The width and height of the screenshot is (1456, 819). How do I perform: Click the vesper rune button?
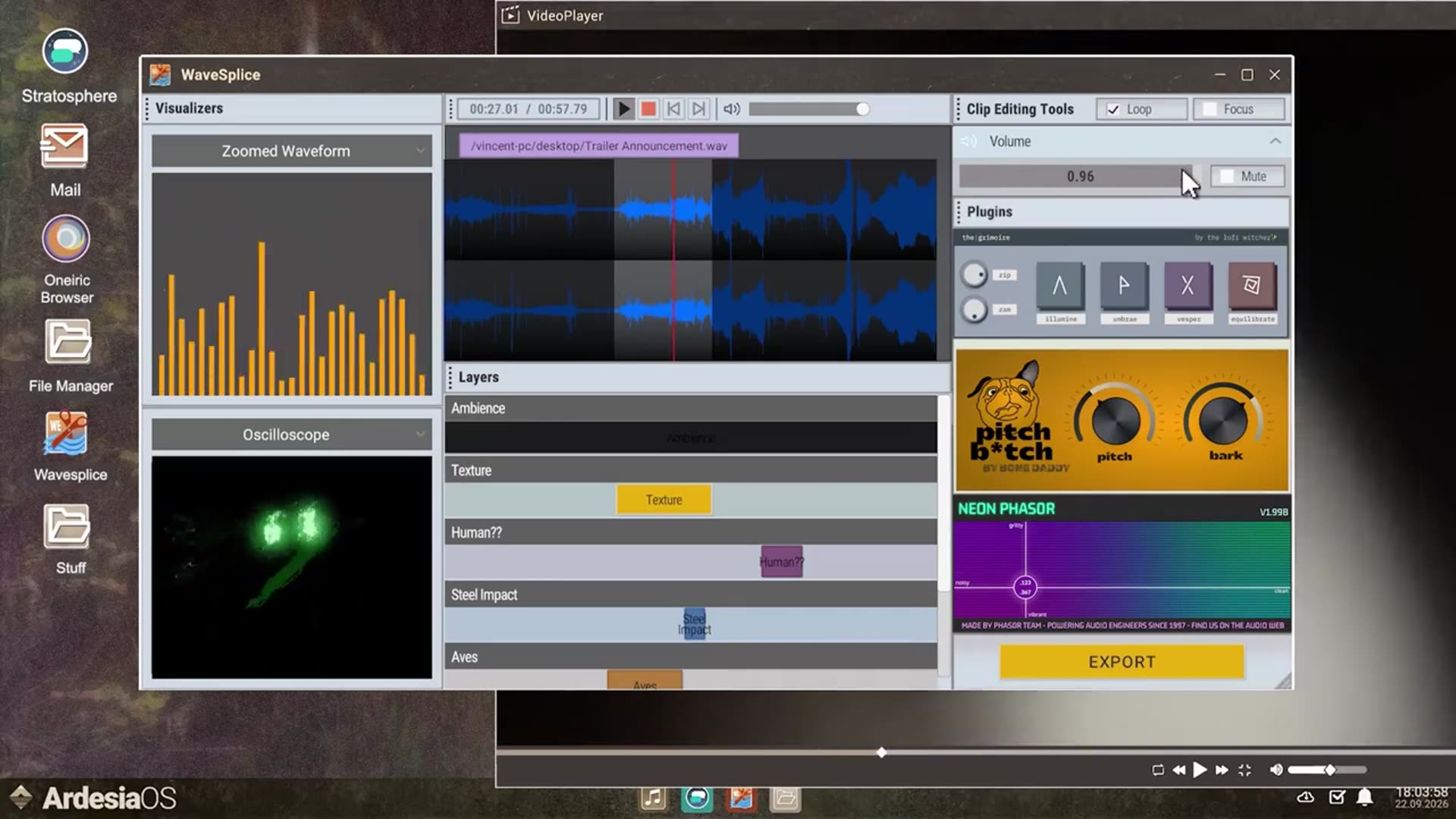[x=1188, y=286]
